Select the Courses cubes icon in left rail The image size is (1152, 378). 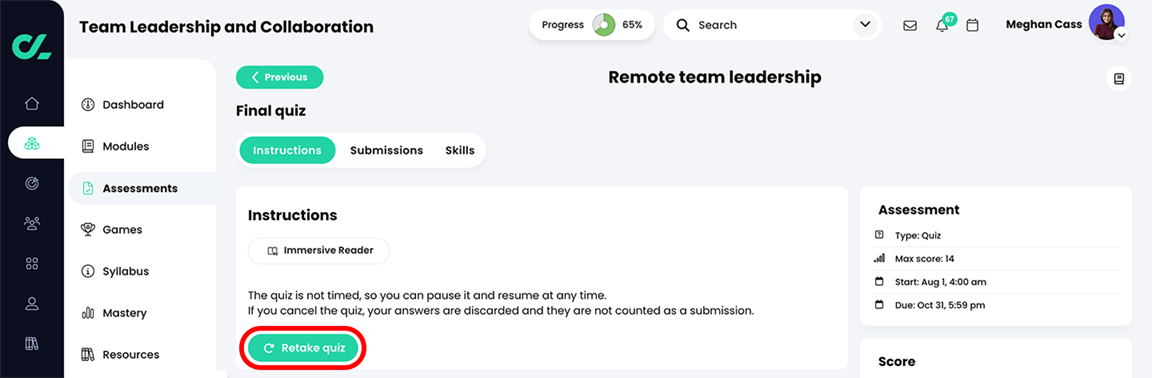(x=32, y=143)
